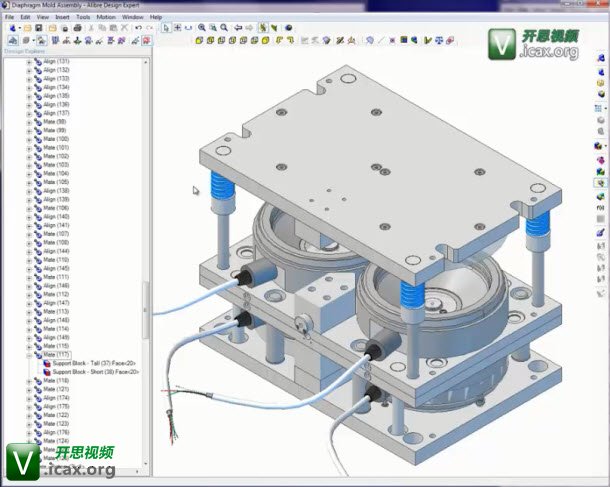Expand the Mate (118) constraint node
610x487 pixels.
pyautogui.click(x=29, y=381)
